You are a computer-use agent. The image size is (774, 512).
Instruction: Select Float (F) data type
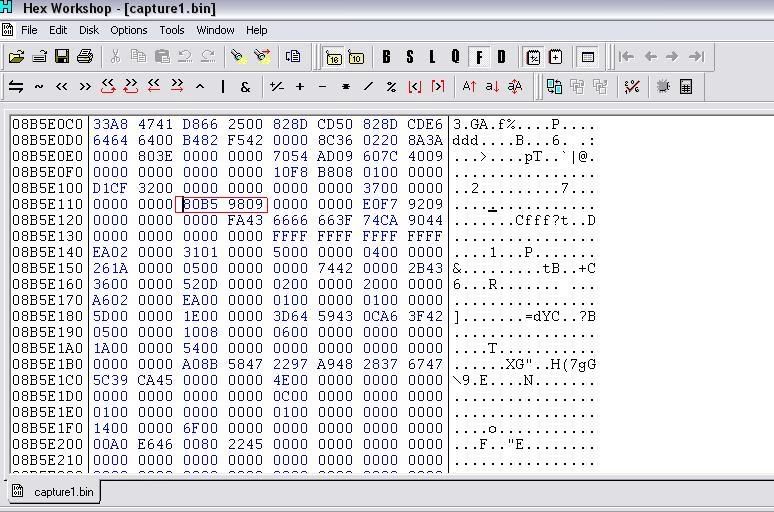(x=479, y=57)
